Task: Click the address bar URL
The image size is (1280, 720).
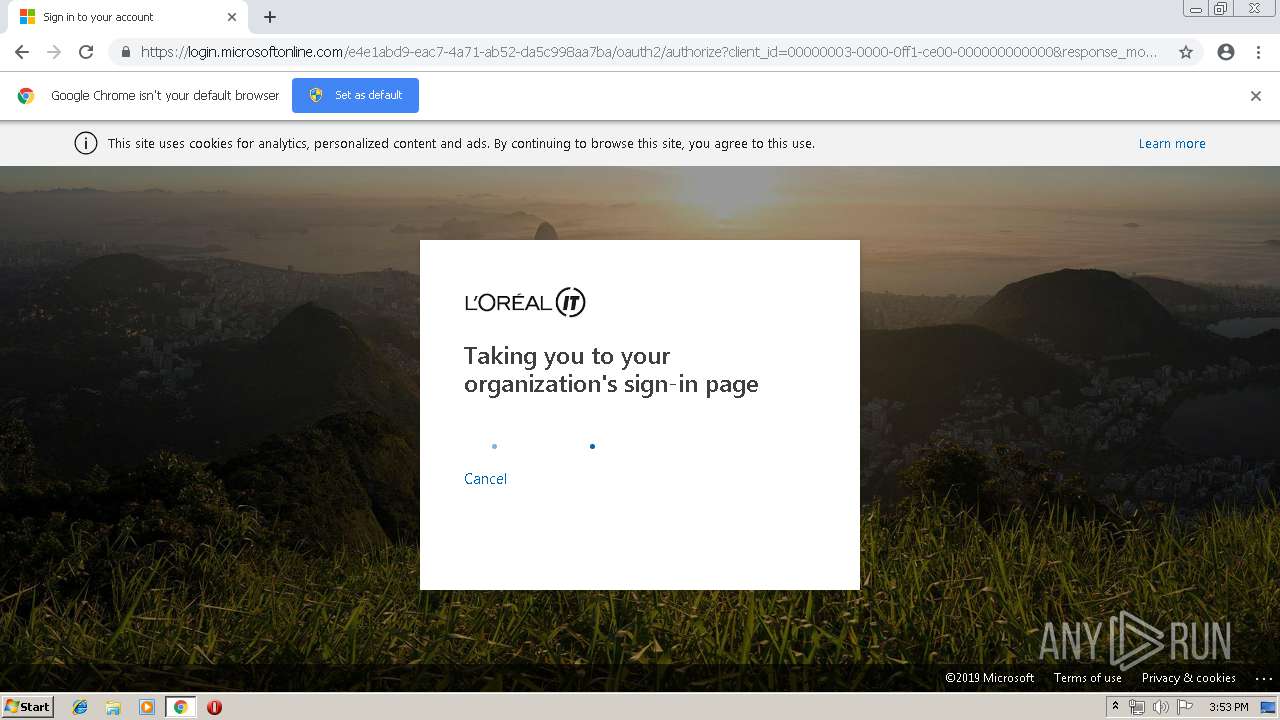Action: tap(648, 52)
